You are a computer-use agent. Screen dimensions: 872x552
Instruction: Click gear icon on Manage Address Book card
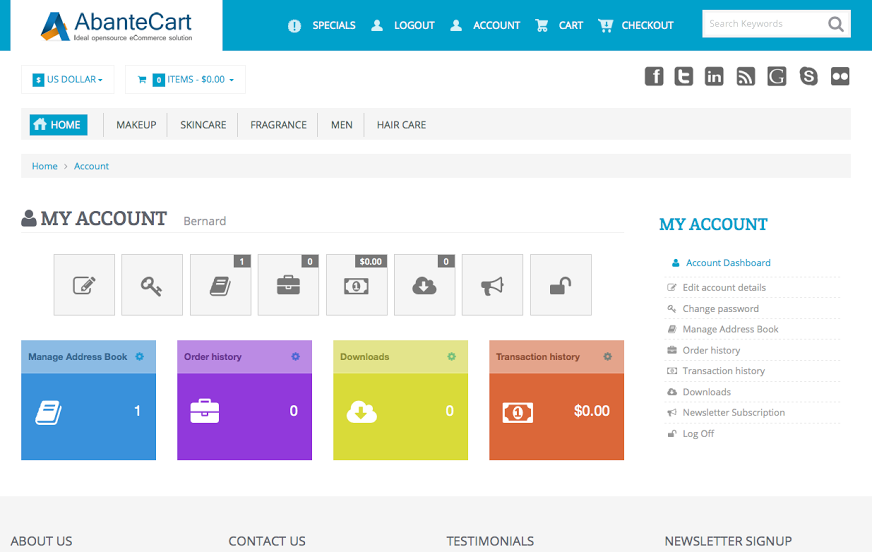tap(140, 356)
